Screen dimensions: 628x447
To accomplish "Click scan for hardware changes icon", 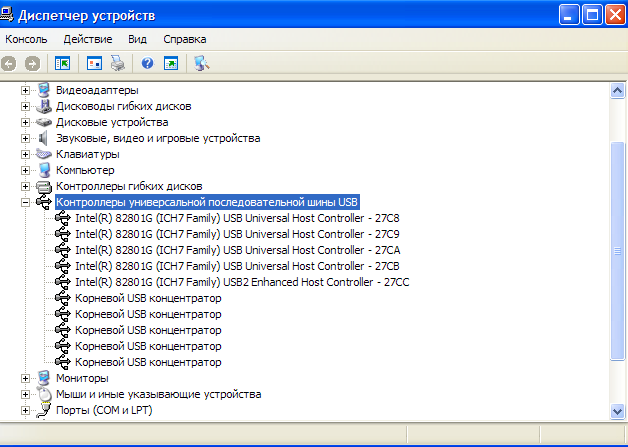I will (201, 63).
